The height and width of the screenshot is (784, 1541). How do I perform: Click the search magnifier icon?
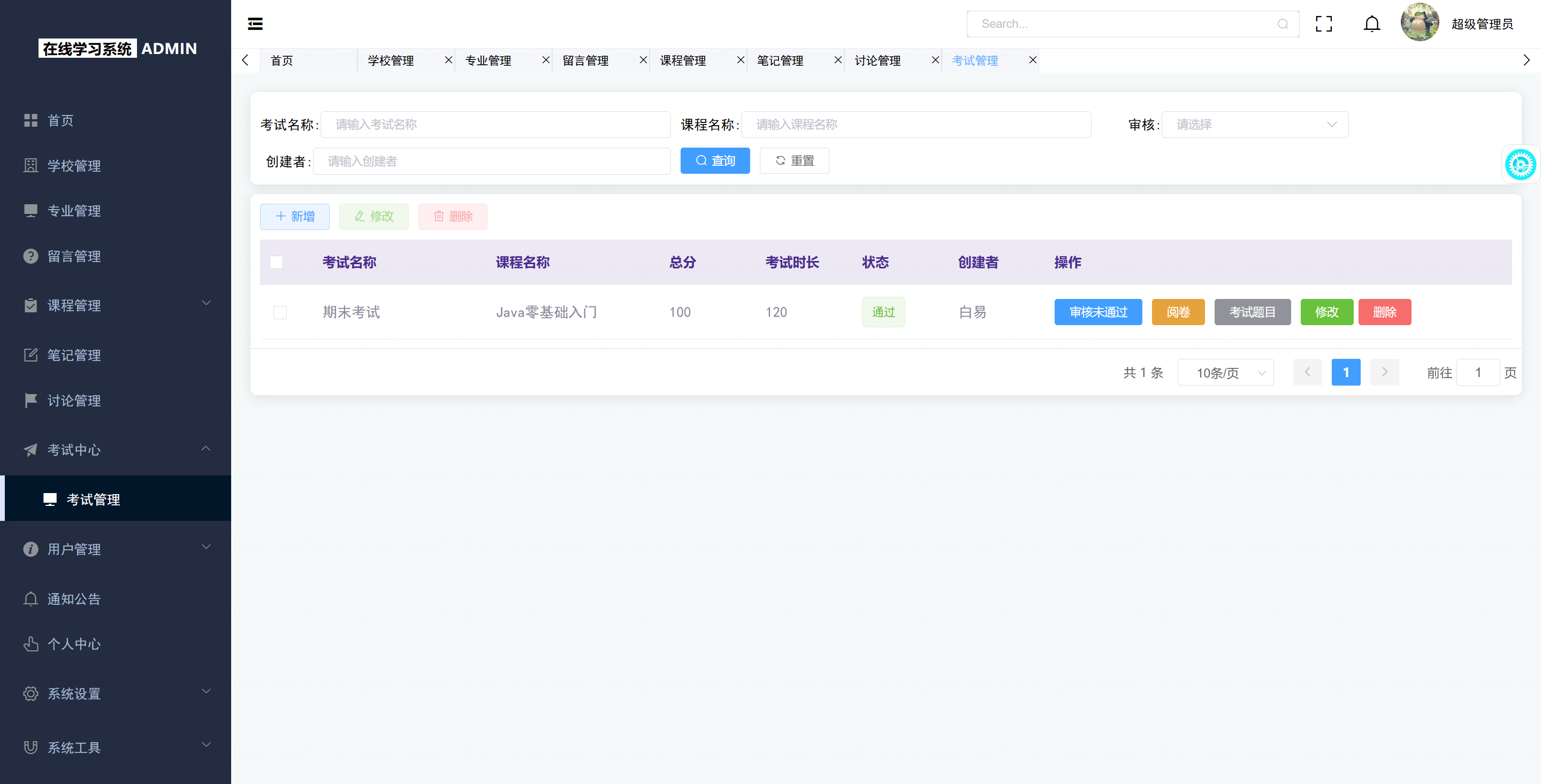1283,24
